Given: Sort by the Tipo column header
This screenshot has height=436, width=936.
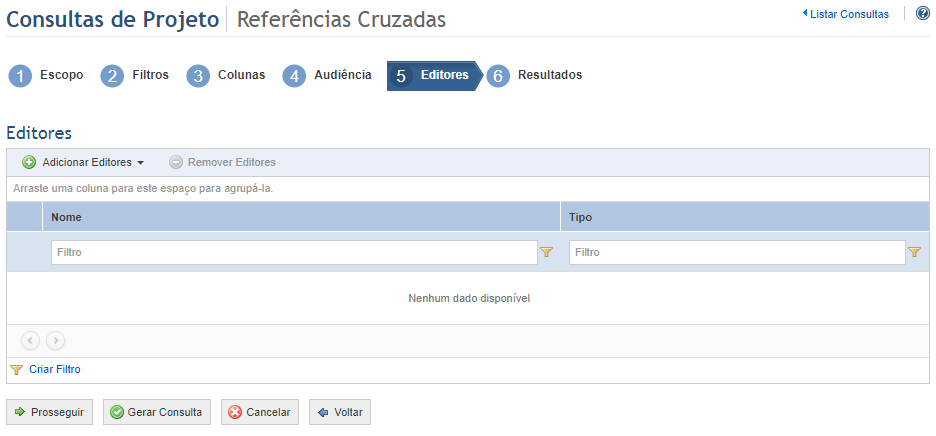Looking at the screenshot, I should click(745, 217).
